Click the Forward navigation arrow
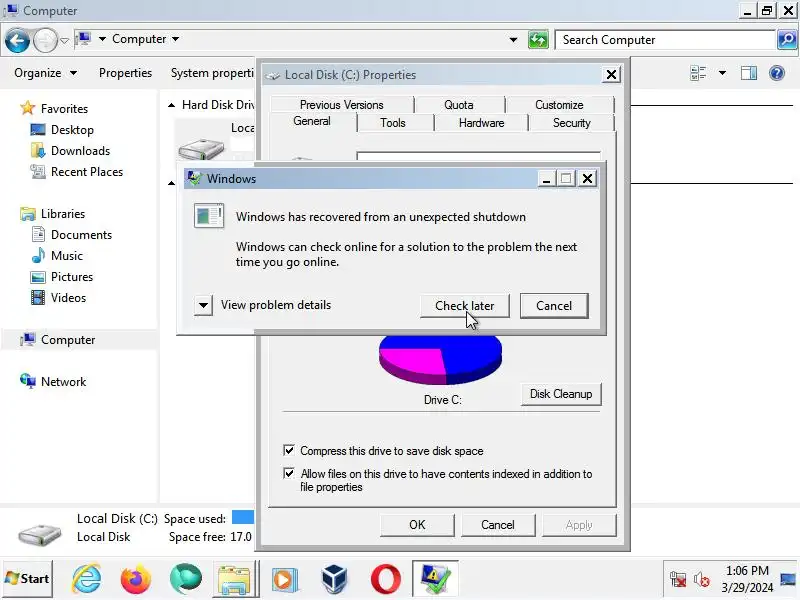This screenshot has width=800, height=600. [x=45, y=40]
